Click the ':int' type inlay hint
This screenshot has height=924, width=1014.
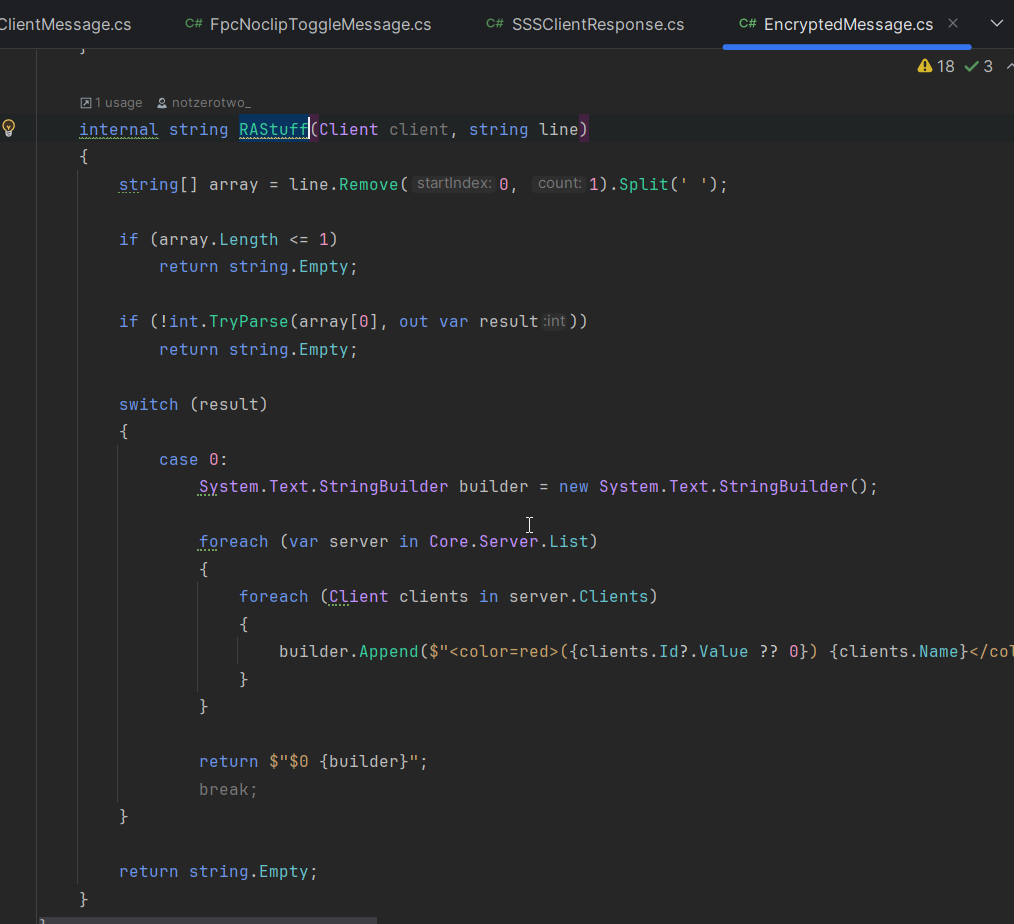coord(554,321)
